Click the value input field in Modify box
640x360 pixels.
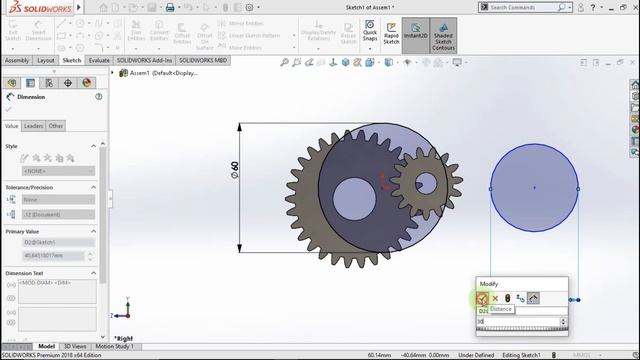518,322
